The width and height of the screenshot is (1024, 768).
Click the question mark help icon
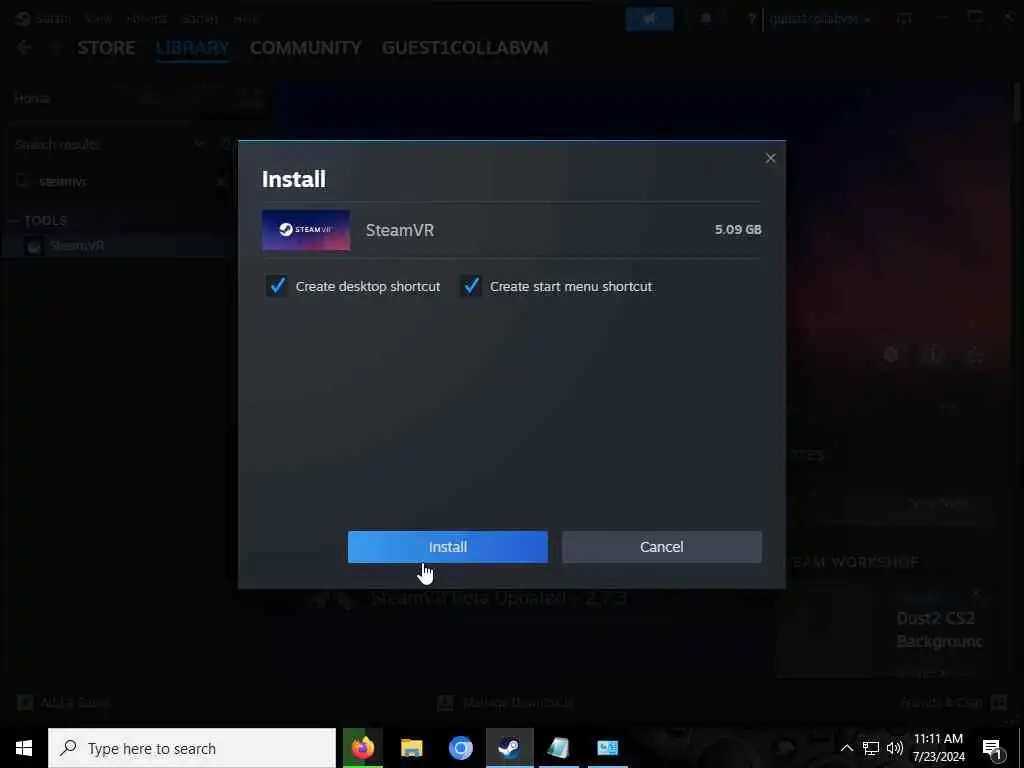point(751,18)
